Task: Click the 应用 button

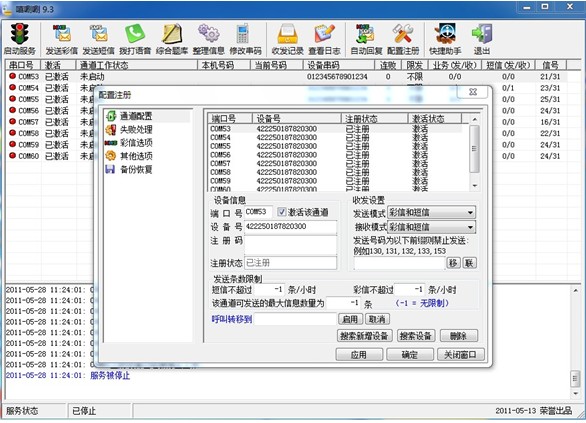Action: click(x=359, y=355)
